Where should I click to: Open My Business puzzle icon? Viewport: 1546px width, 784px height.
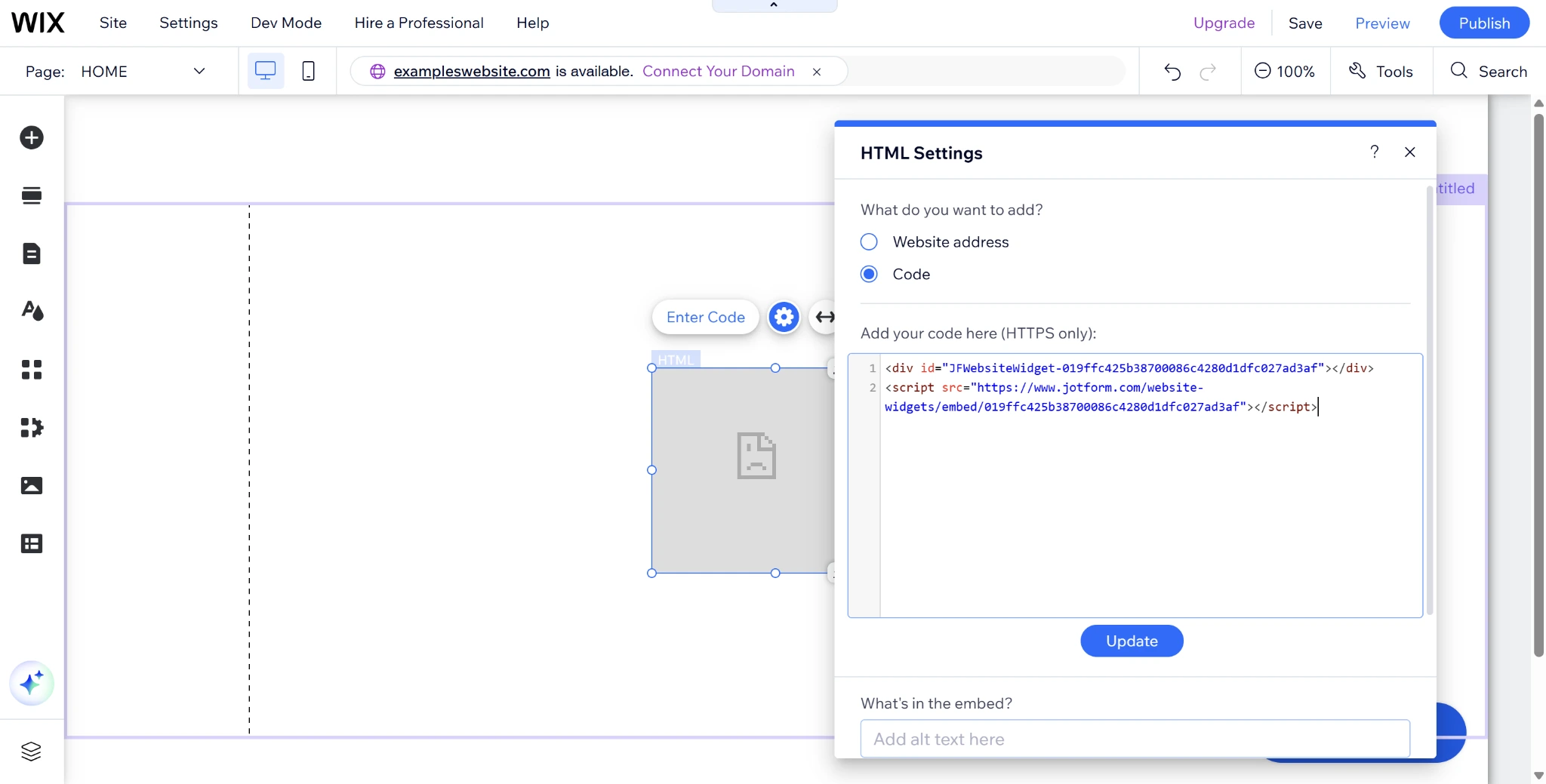pos(32,427)
